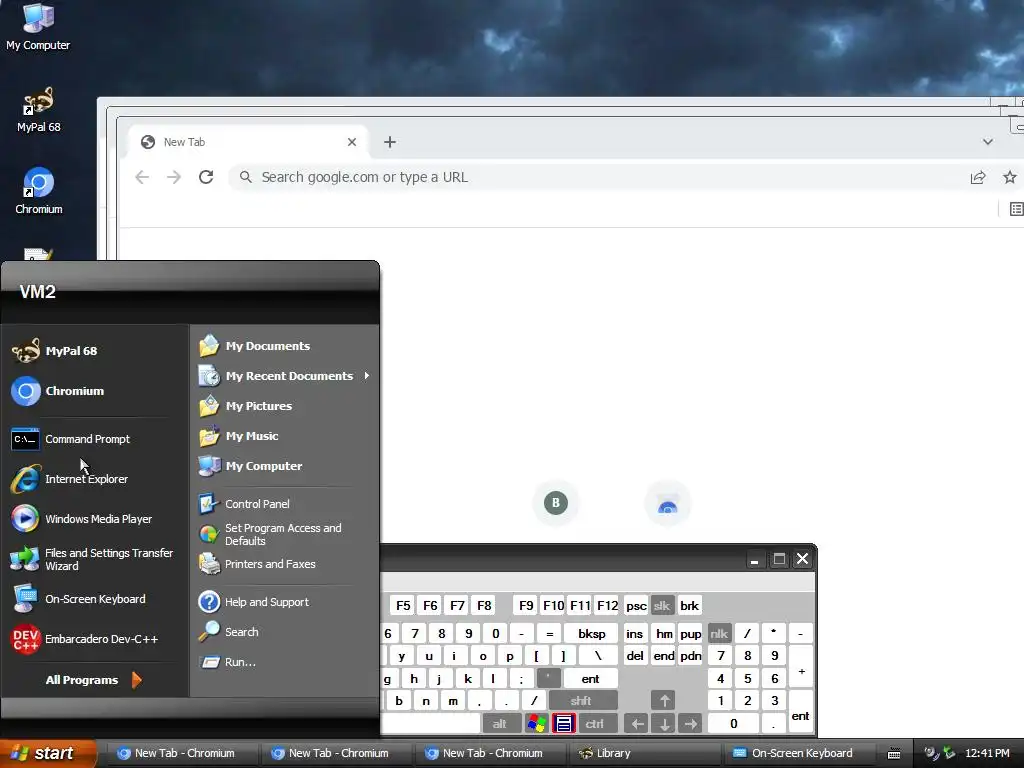Switch to third New Tab - Chromium taskbar button
This screenshot has height=768, width=1024.
pos(489,753)
